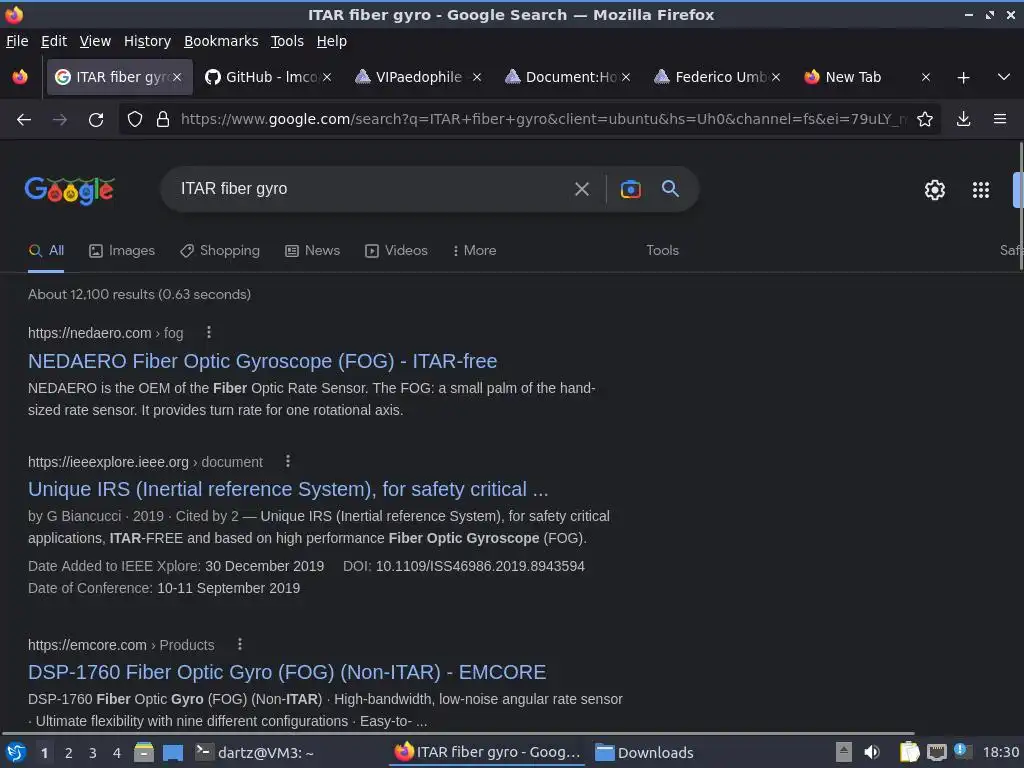Viewport: 1024px width, 768px height.
Task: Open the Edit menu
Action: pyautogui.click(x=54, y=41)
